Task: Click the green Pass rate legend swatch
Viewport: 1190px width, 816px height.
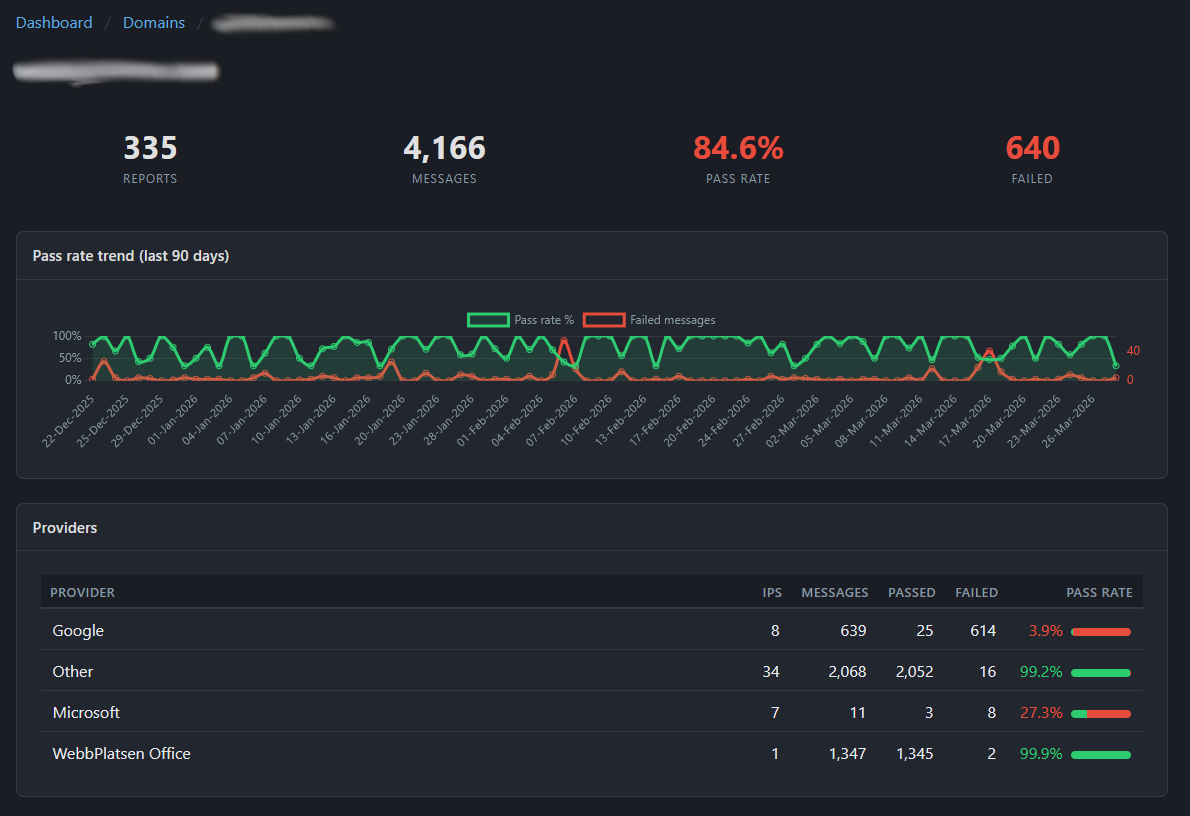Action: [x=488, y=320]
